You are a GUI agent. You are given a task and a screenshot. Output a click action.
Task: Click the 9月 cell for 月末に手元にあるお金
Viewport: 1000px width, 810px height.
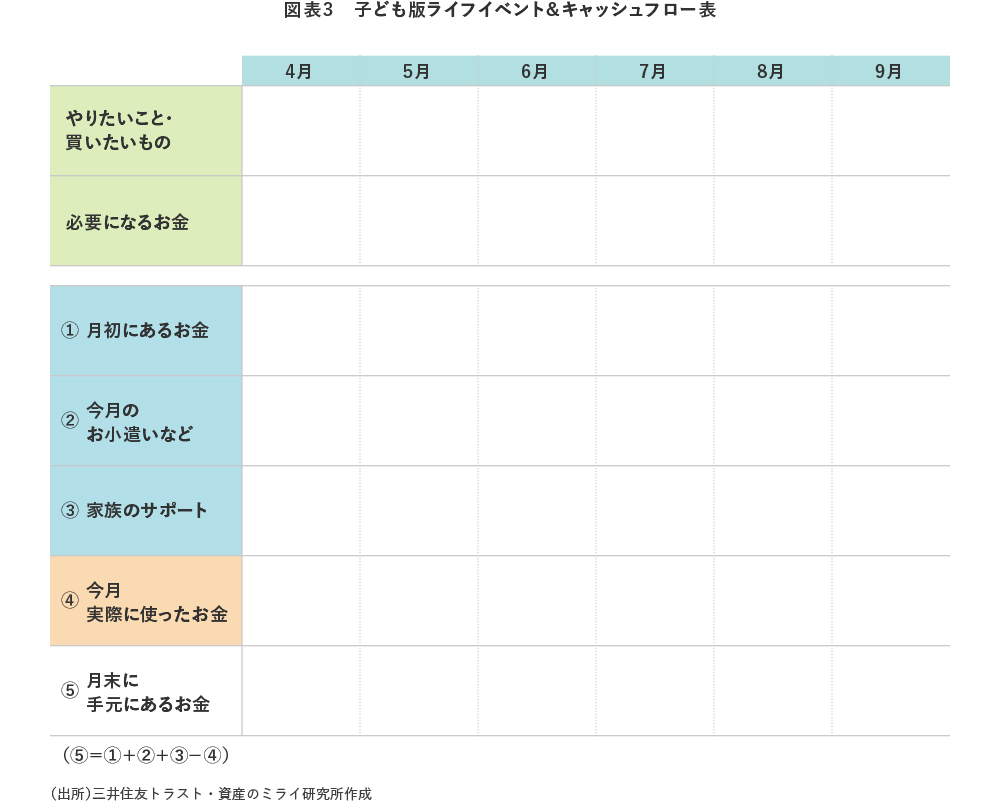[889, 692]
